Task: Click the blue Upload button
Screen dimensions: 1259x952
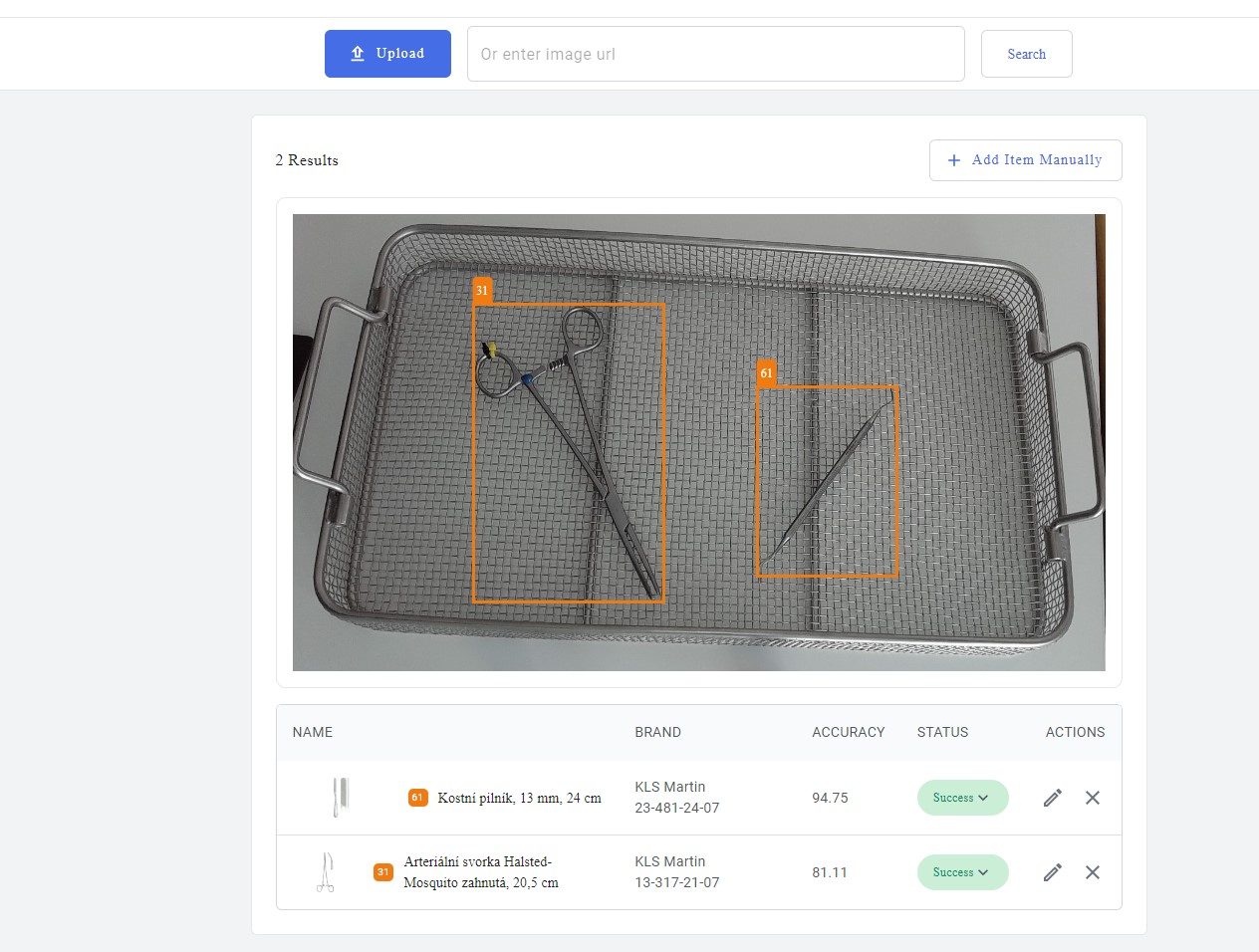Action: click(387, 54)
